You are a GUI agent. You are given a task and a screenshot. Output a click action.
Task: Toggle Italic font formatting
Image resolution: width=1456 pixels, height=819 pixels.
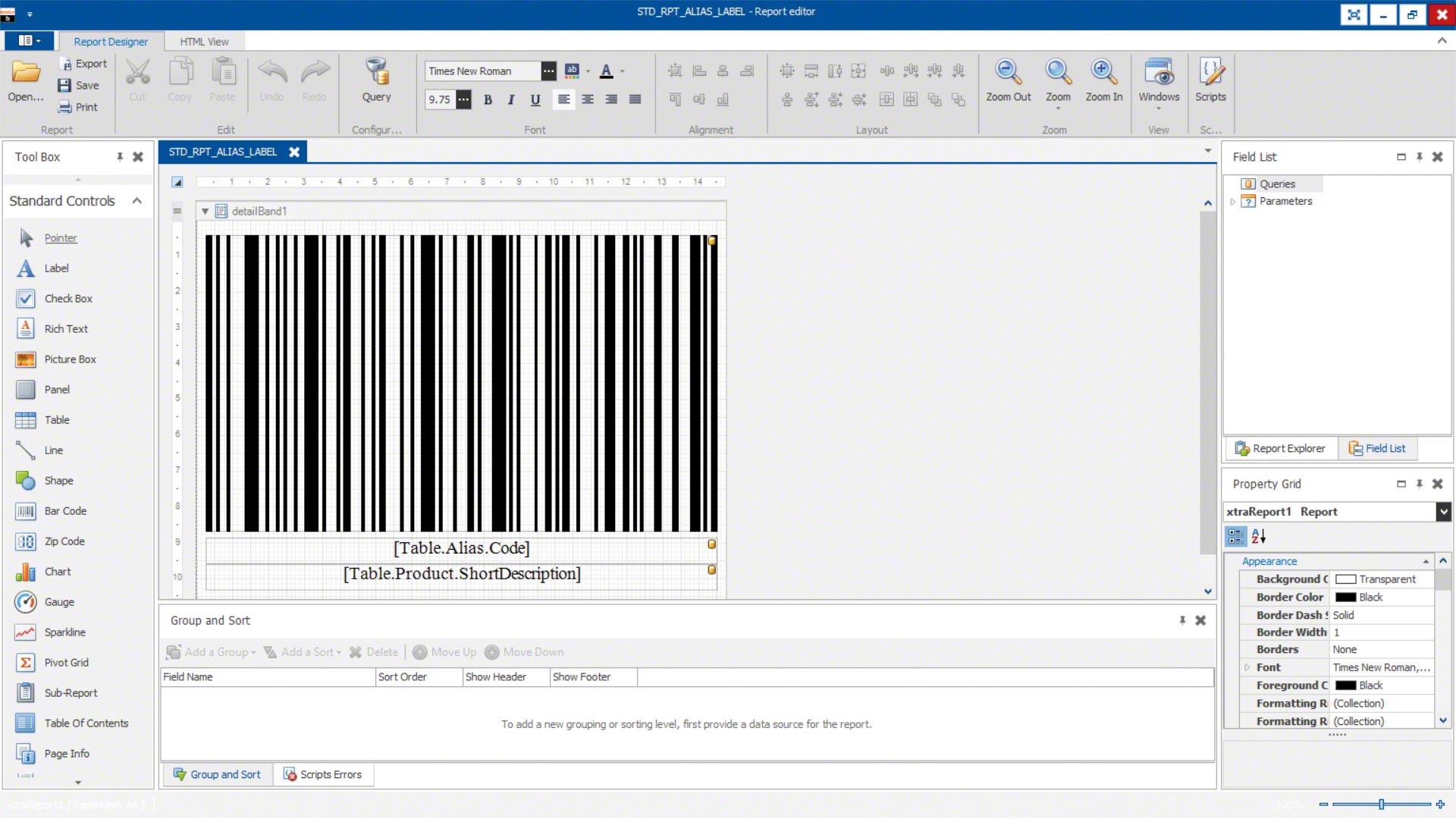pyautogui.click(x=511, y=99)
